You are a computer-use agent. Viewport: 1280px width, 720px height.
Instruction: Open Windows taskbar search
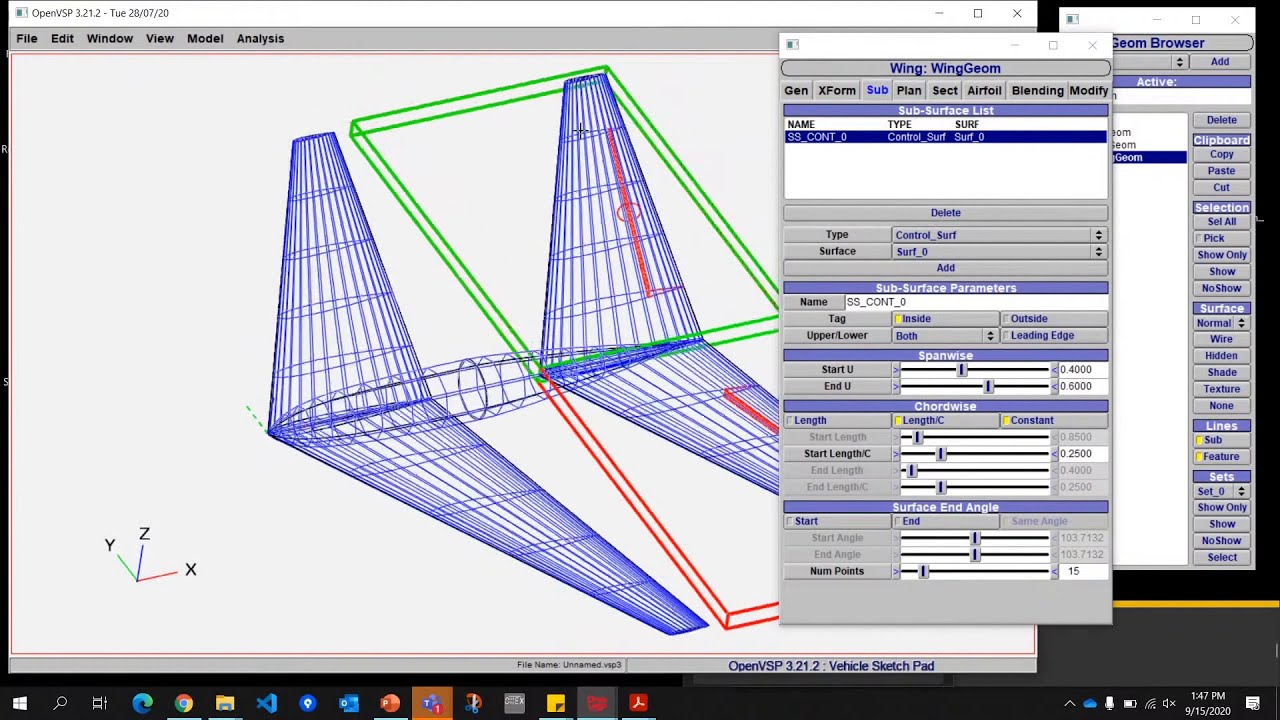click(x=60, y=703)
